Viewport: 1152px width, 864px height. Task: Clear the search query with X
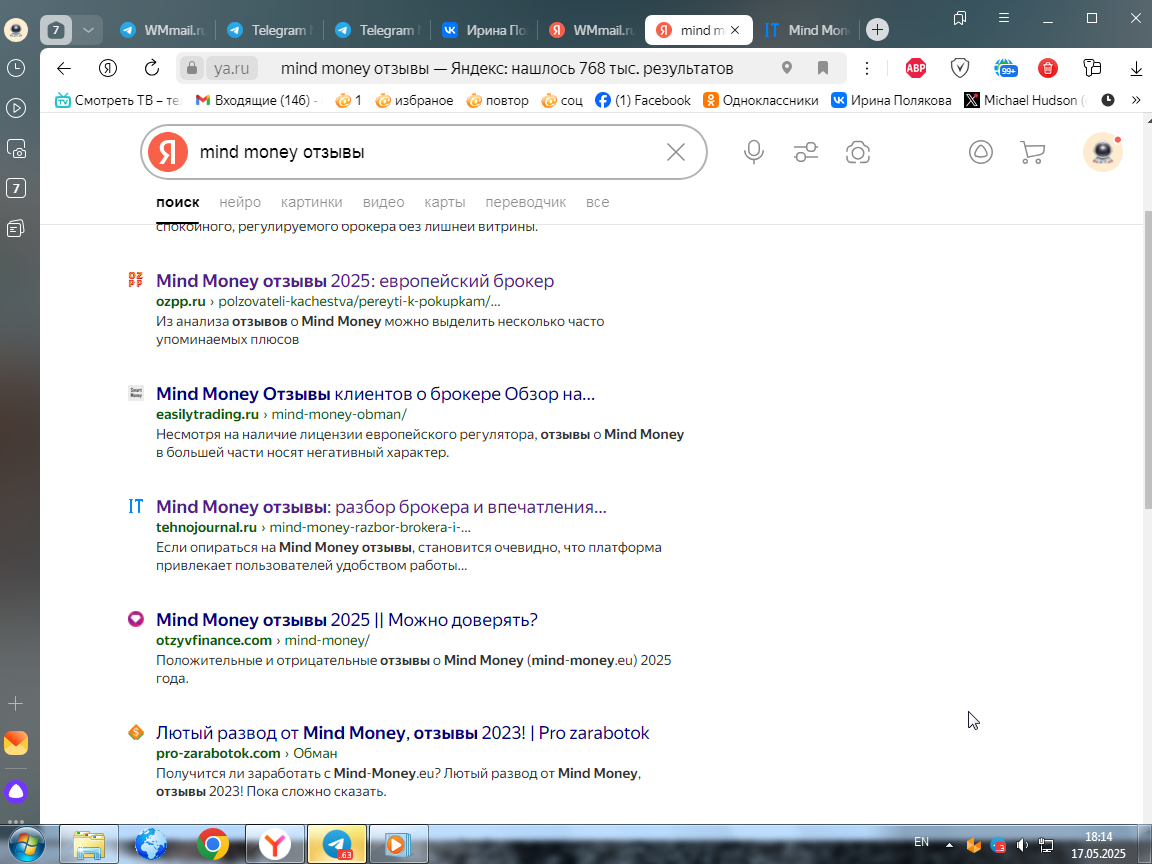(676, 152)
